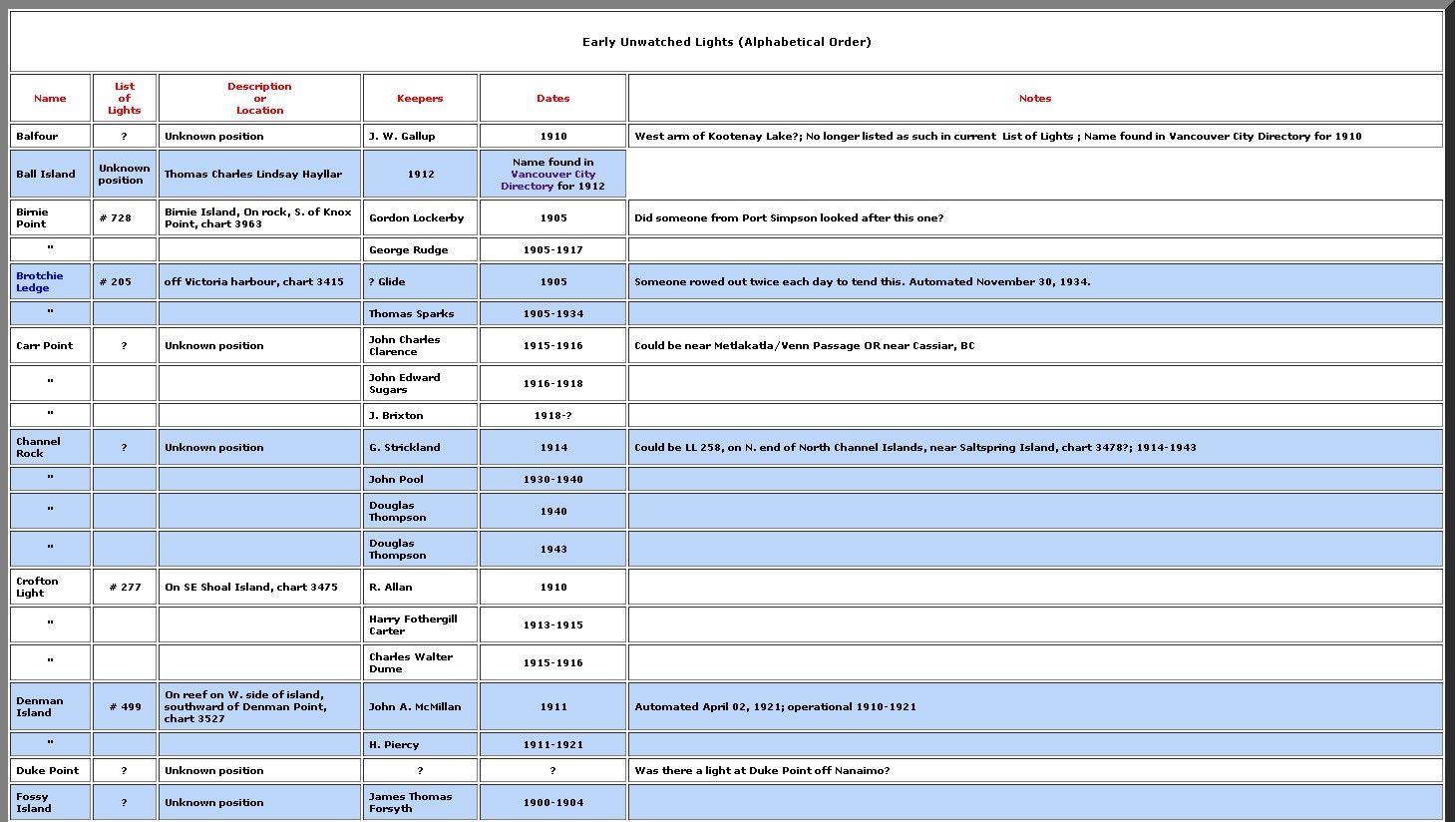This screenshot has height=822, width=1456.
Task: Select the 'Could be near Metlakatla' note
Action: coord(1035,345)
